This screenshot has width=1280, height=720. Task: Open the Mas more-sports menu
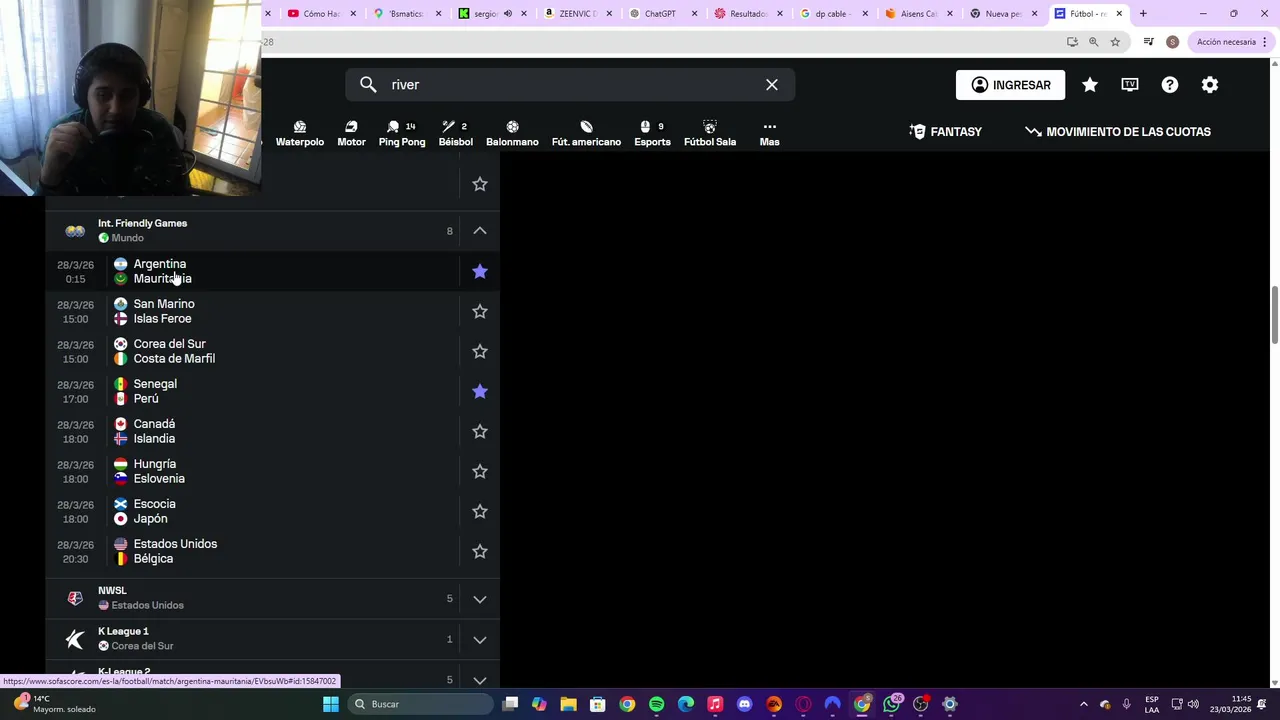tap(769, 133)
